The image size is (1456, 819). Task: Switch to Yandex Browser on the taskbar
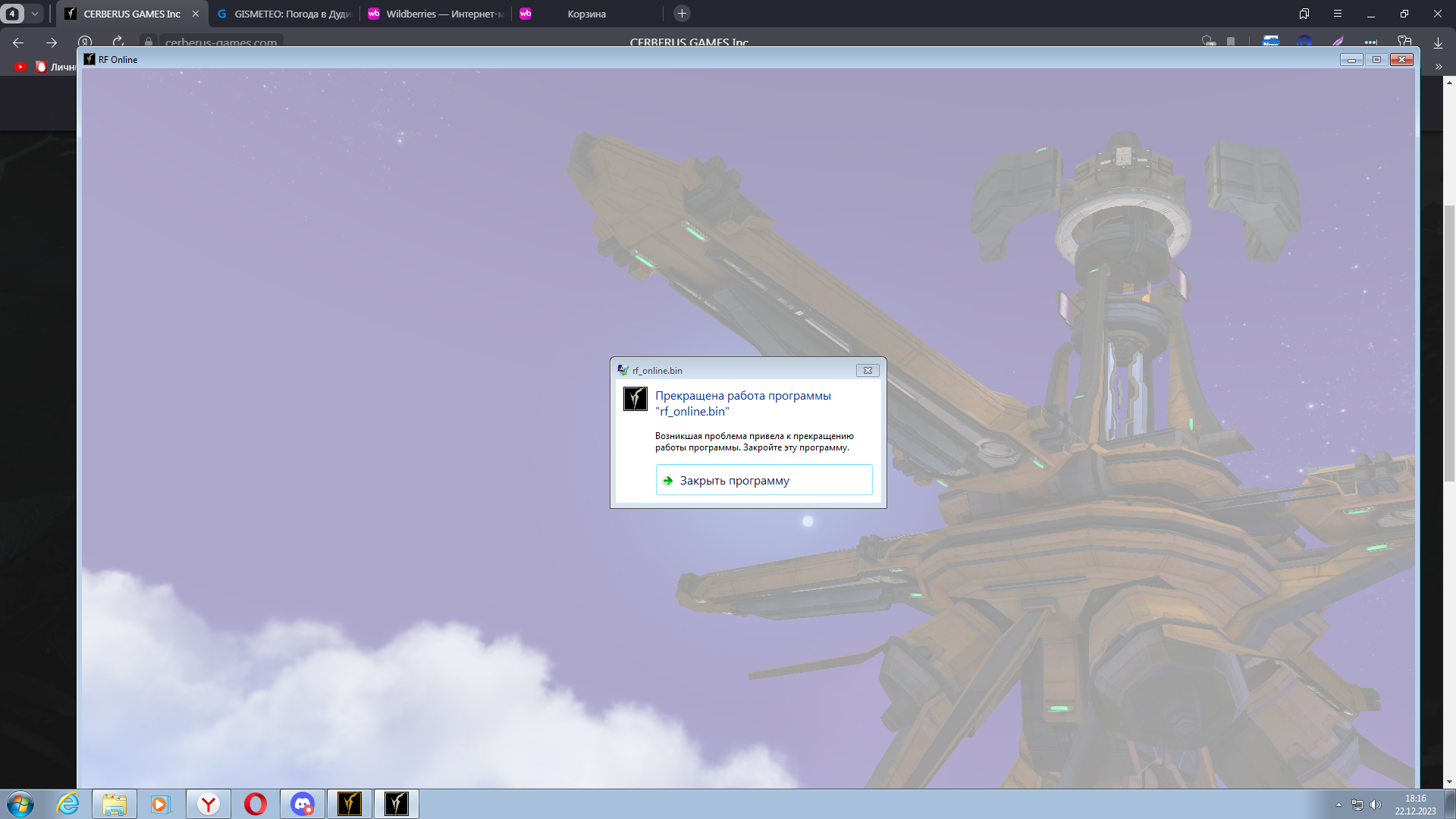click(x=209, y=804)
